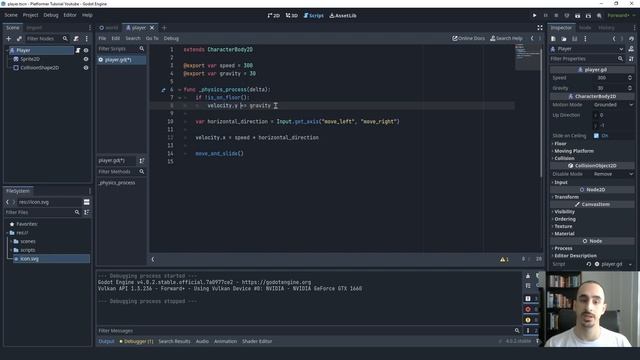Open the AssetLib workspace
640x360 pixels.
[x=343, y=16]
